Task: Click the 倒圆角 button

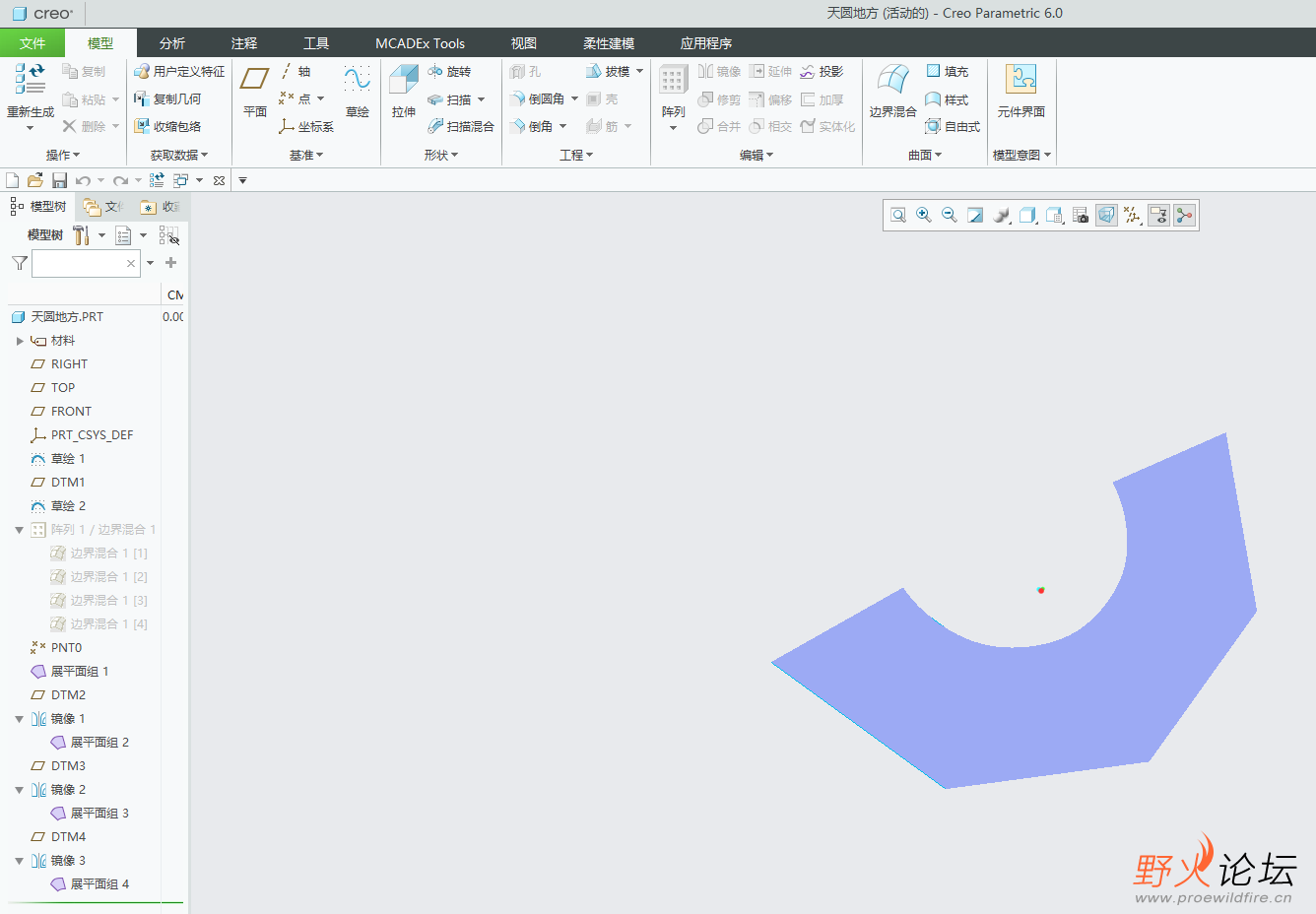Action: pyautogui.click(x=537, y=99)
